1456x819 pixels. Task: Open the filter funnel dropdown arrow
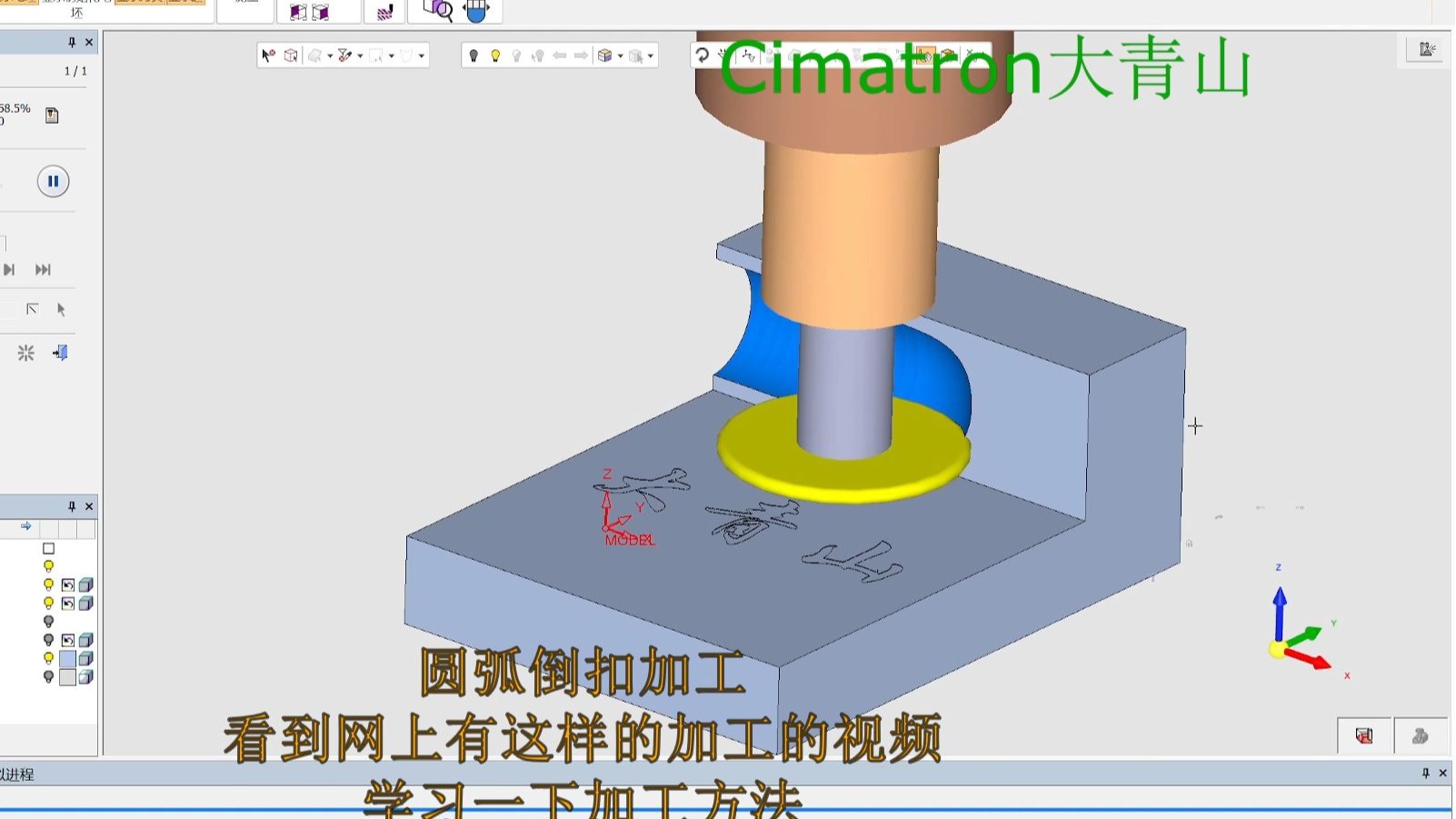pos(361,56)
